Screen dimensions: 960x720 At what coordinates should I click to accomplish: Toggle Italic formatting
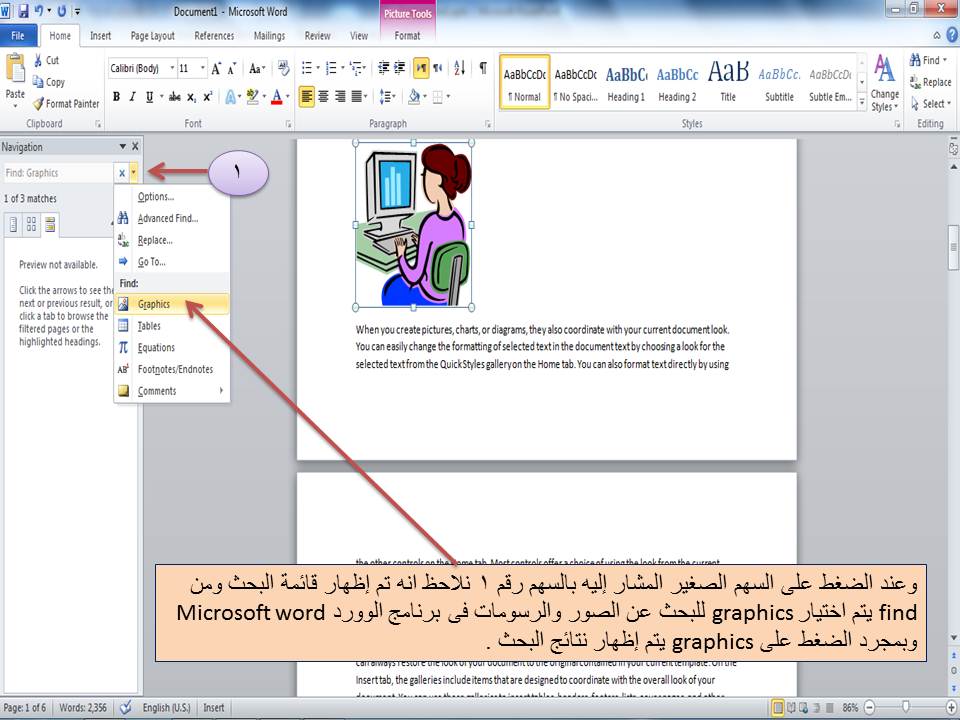coord(132,97)
